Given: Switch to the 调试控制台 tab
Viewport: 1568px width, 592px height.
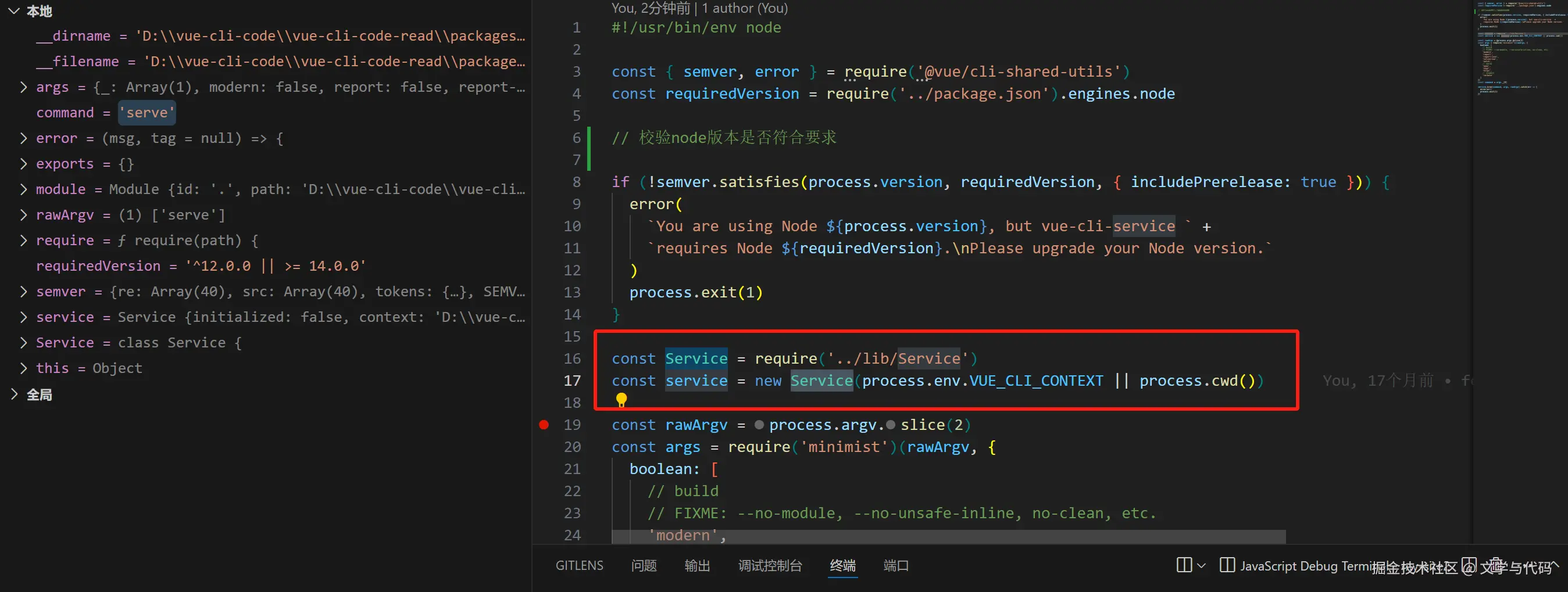Looking at the screenshot, I should tap(770, 566).
